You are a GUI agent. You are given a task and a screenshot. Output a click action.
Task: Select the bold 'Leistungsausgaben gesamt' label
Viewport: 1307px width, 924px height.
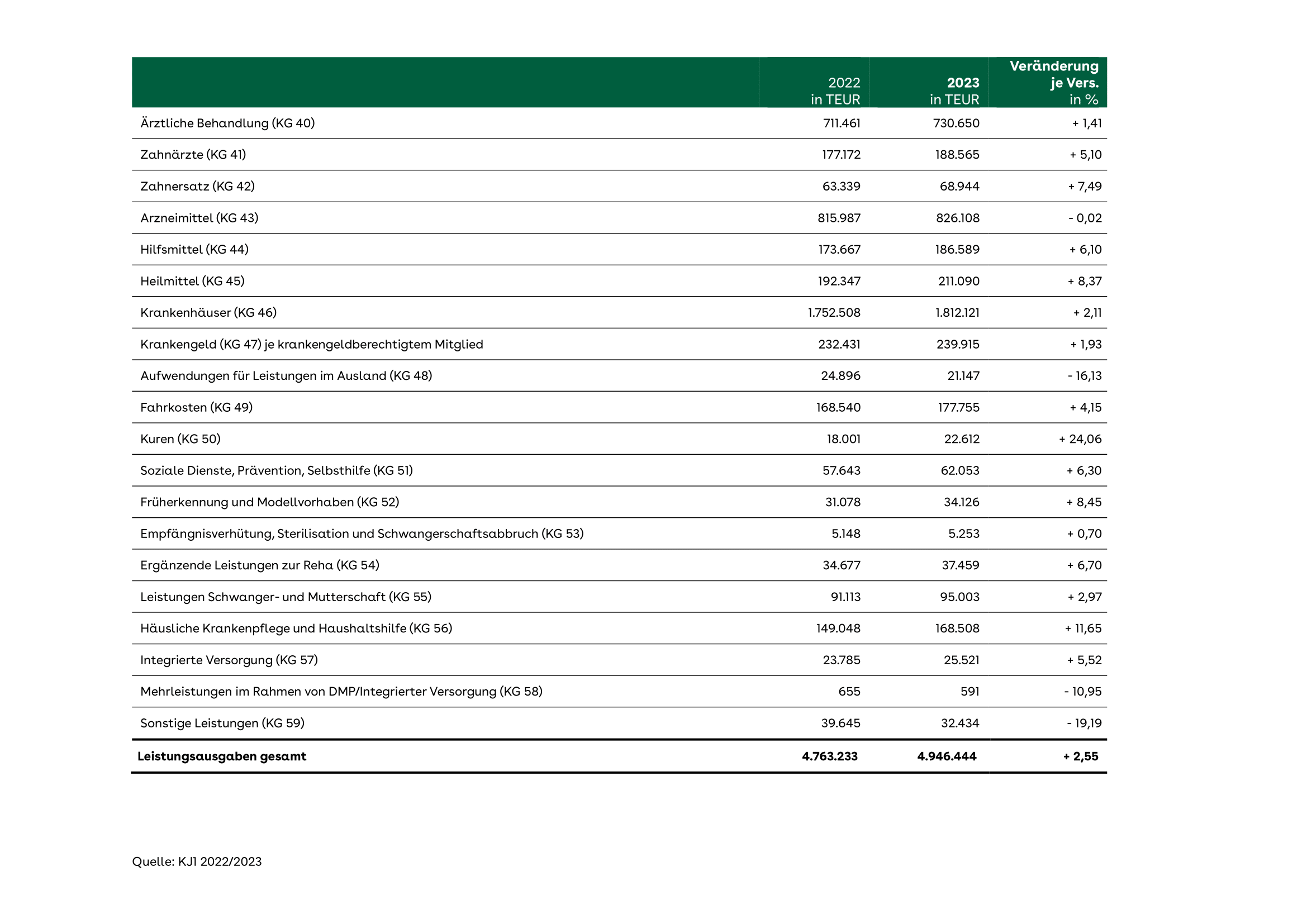(221, 756)
